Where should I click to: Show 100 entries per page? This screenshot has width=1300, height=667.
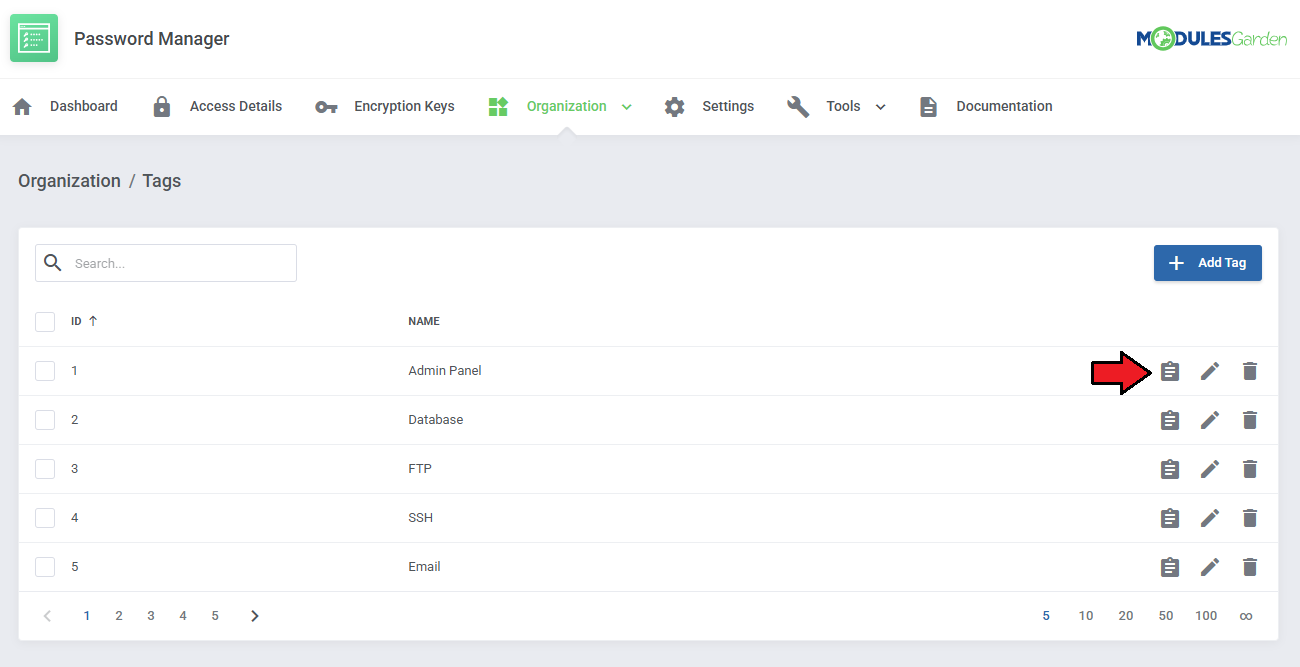(1206, 616)
